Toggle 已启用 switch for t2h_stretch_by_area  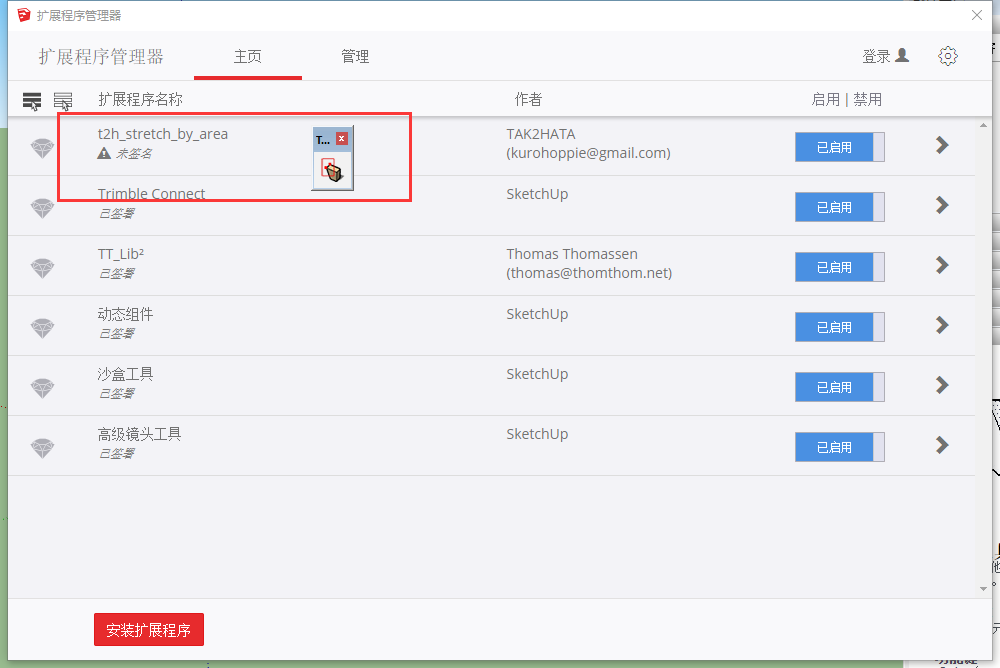click(839, 147)
